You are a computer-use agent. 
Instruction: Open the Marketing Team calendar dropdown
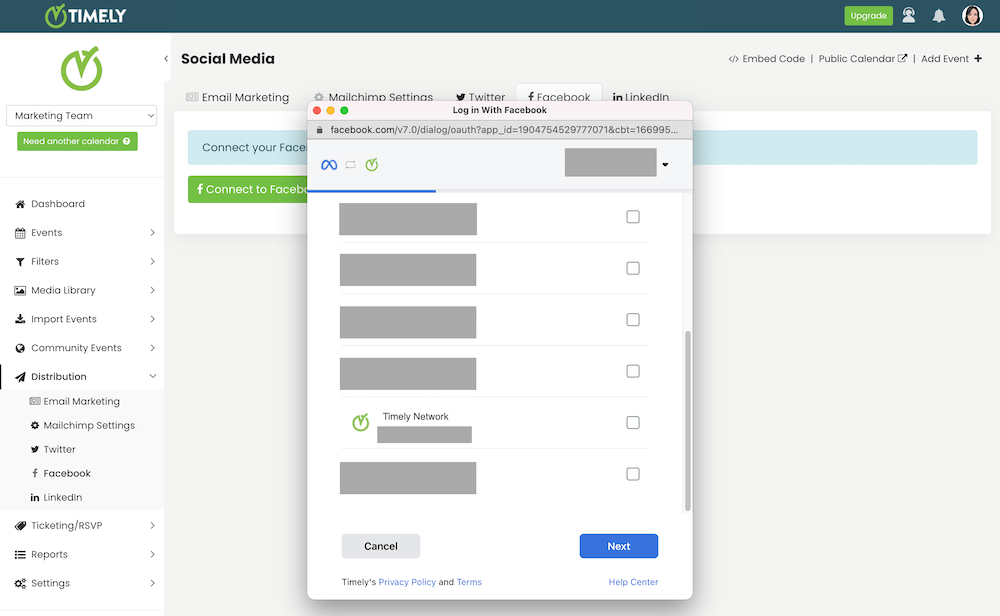pos(82,115)
